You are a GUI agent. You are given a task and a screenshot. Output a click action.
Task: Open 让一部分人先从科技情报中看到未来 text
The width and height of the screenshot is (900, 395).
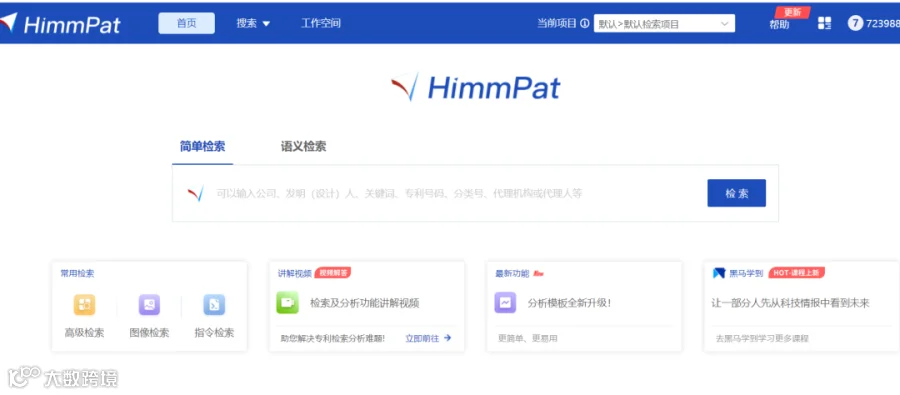(790, 303)
